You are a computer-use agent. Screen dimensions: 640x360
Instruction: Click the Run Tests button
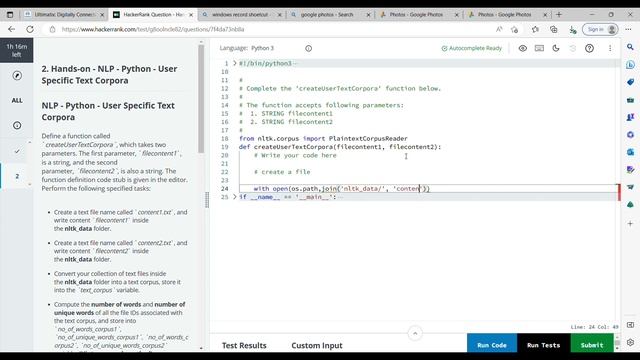543,344
